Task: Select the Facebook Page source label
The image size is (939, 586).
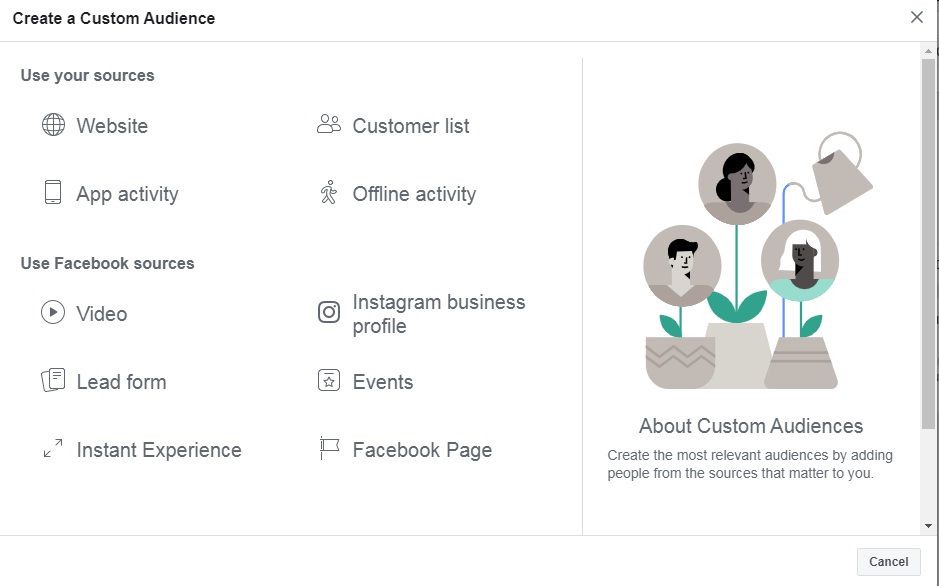Action: pos(422,450)
